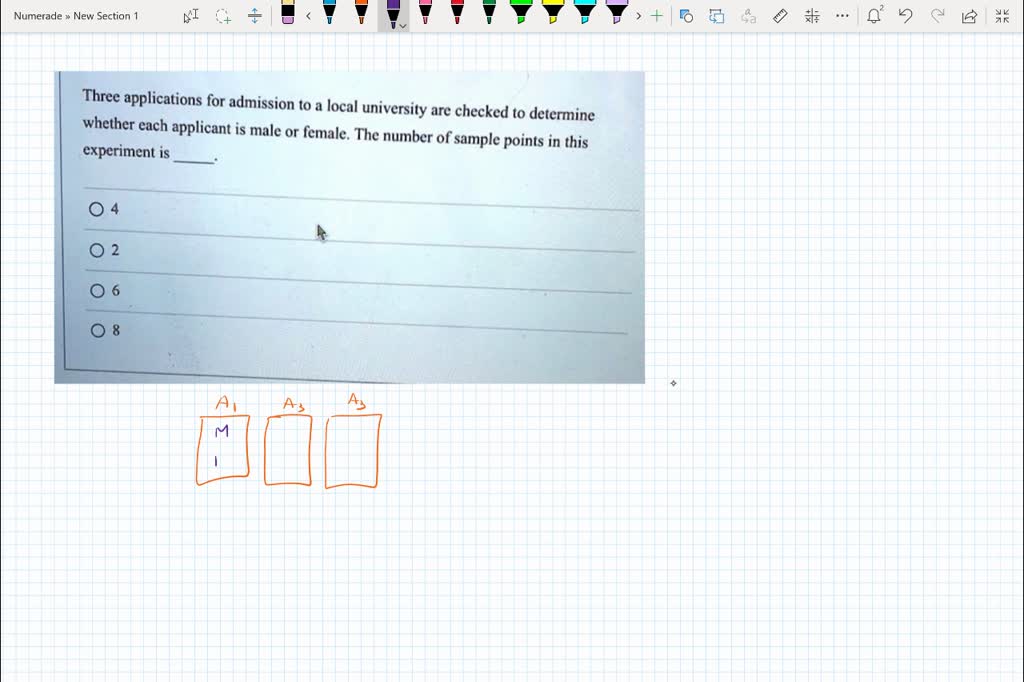Screen dimensions: 1024x682
Task: Open the New Section 1 breadcrumb
Action: pos(106,16)
